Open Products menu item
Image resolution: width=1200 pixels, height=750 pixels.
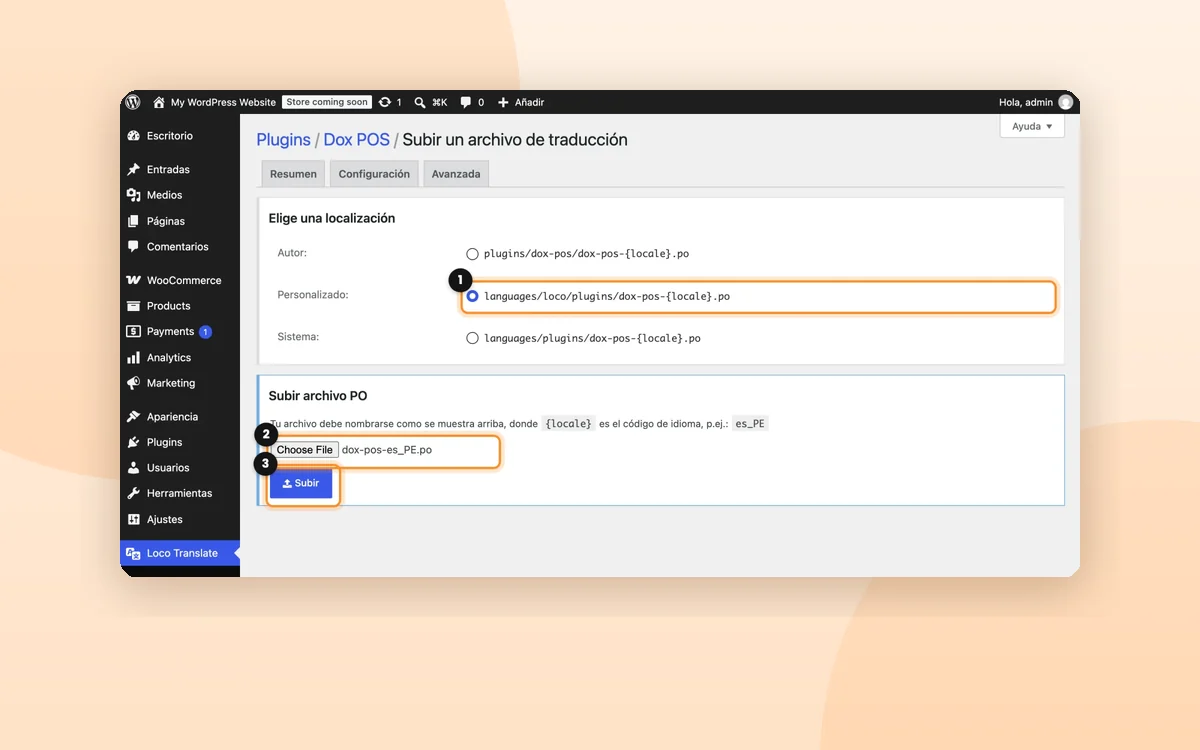tap(180, 306)
